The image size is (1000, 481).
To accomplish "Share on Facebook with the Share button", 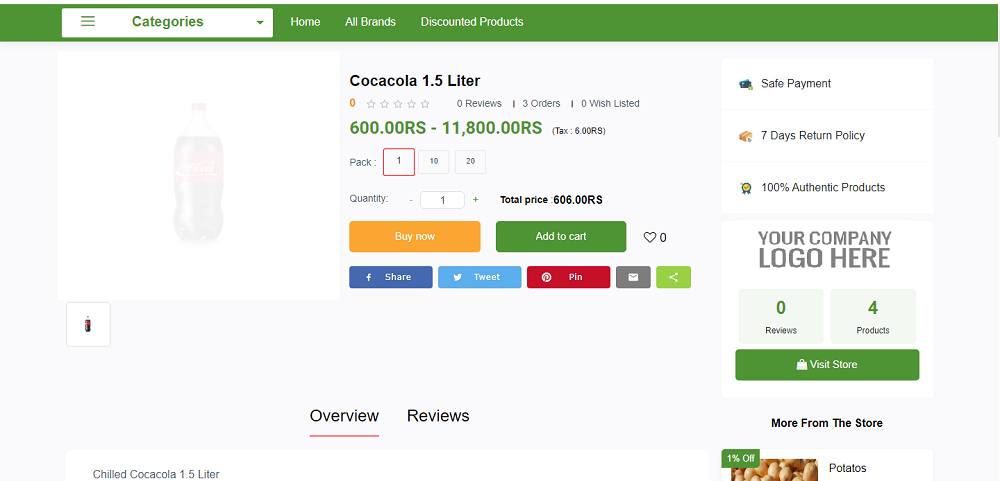I will (390, 277).
